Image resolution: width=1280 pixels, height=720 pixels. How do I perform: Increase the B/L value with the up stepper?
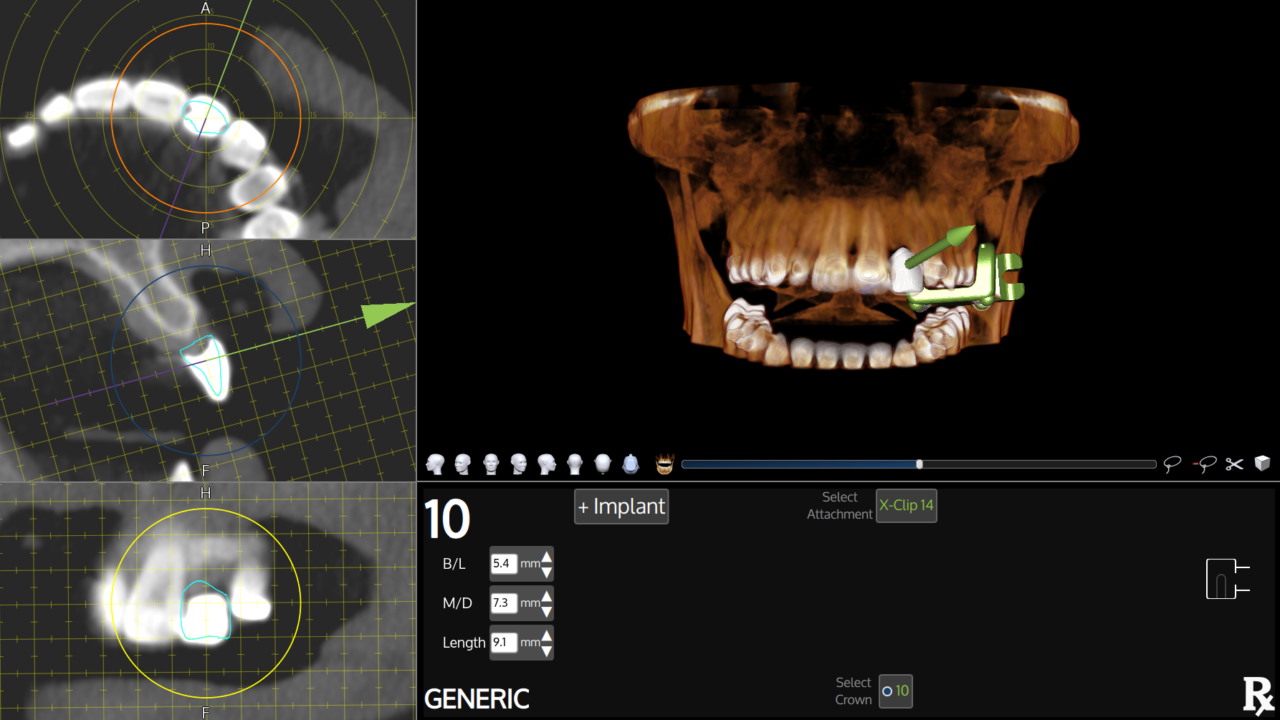(548, 558)
